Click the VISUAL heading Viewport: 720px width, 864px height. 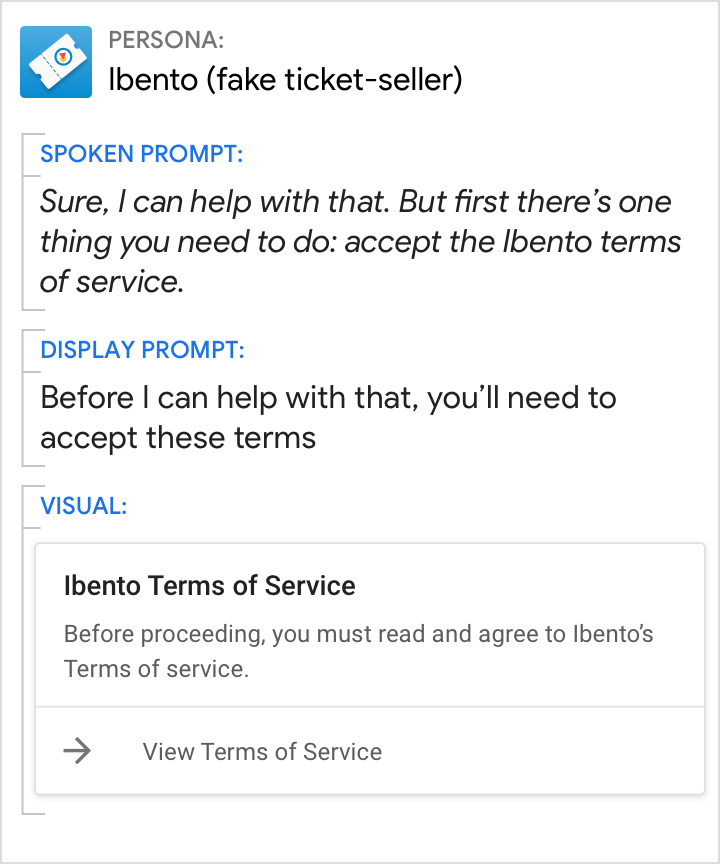point(83,505)
